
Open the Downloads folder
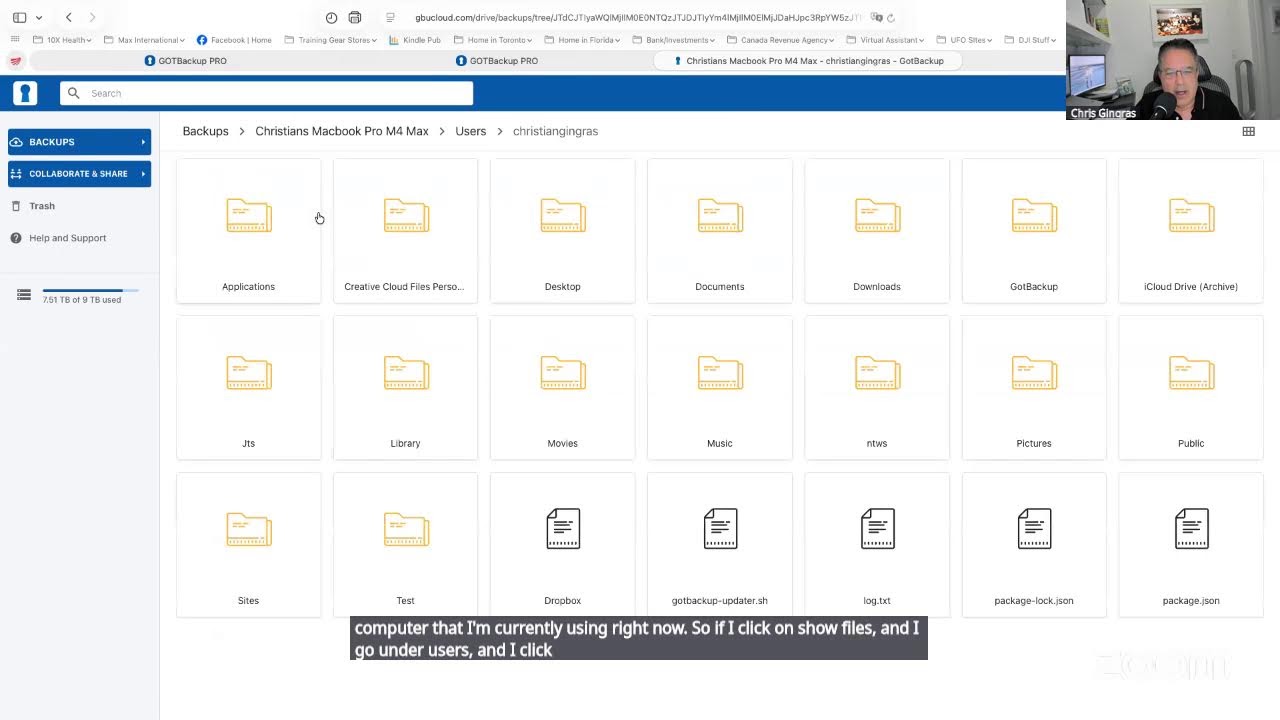(877, 231)
